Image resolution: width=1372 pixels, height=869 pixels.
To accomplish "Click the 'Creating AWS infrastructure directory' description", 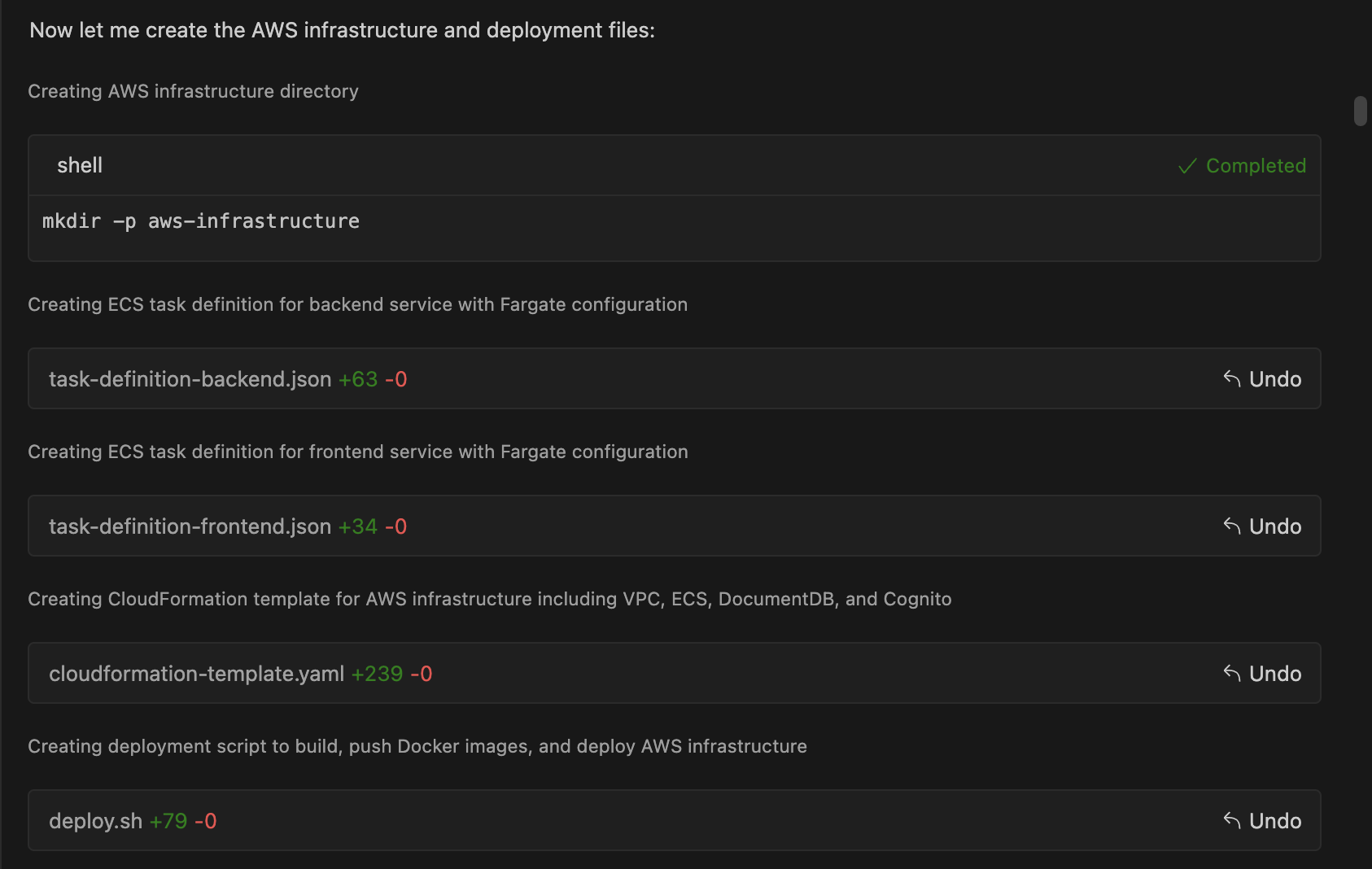I will [193, 91].
